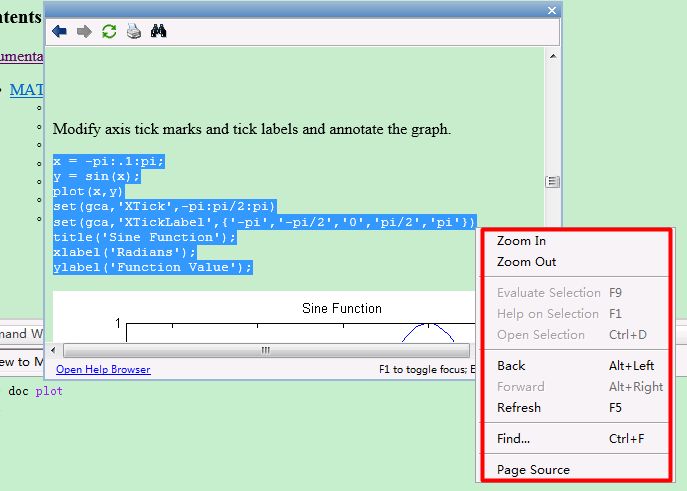Click the vertical scrollbar thumb

click(x=553, y=181)
